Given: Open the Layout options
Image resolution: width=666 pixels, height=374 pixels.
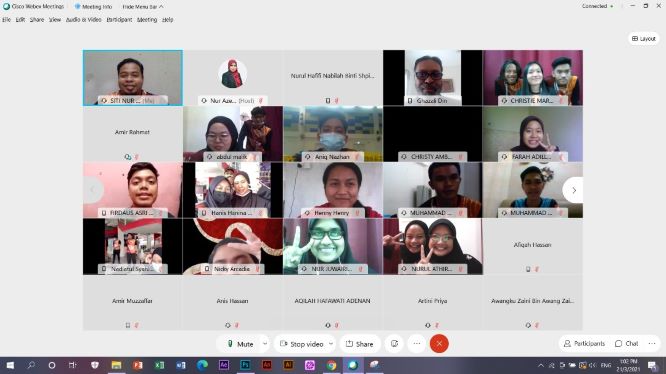Looking at the screenshot, I should 643,39.
